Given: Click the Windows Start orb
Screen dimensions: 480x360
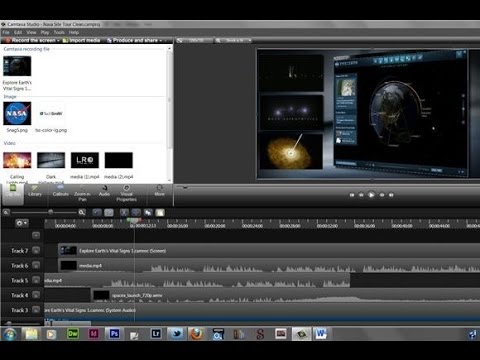Looking at the screenshot, I should [10, 334].
